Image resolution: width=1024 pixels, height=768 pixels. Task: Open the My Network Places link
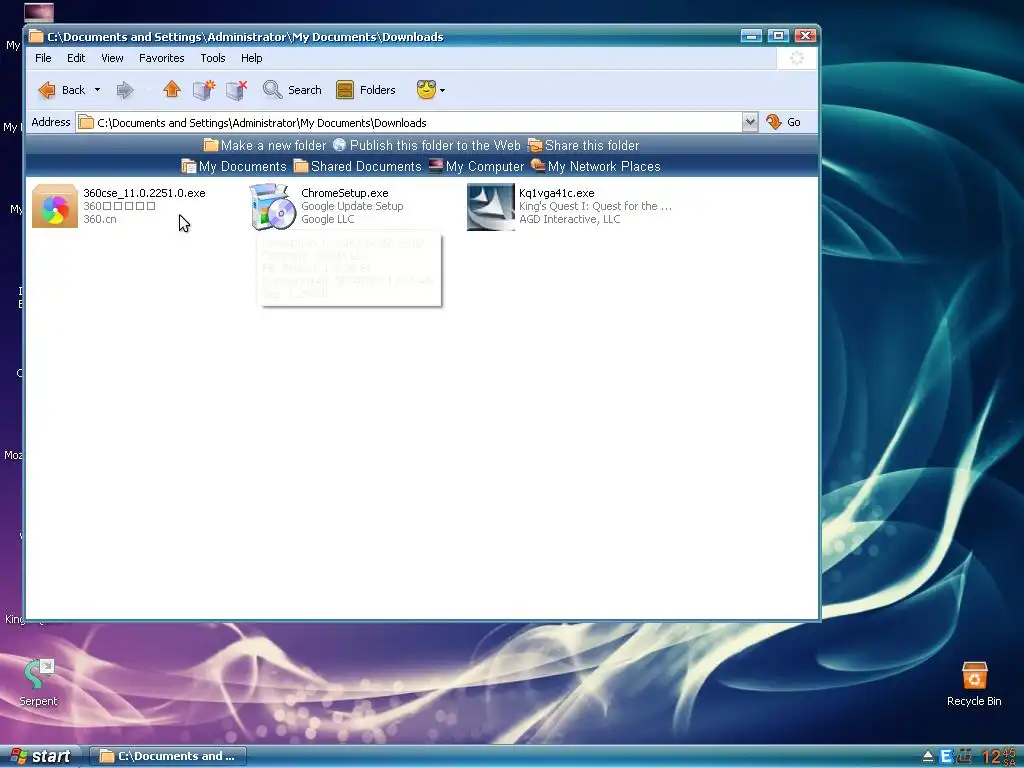596,167
